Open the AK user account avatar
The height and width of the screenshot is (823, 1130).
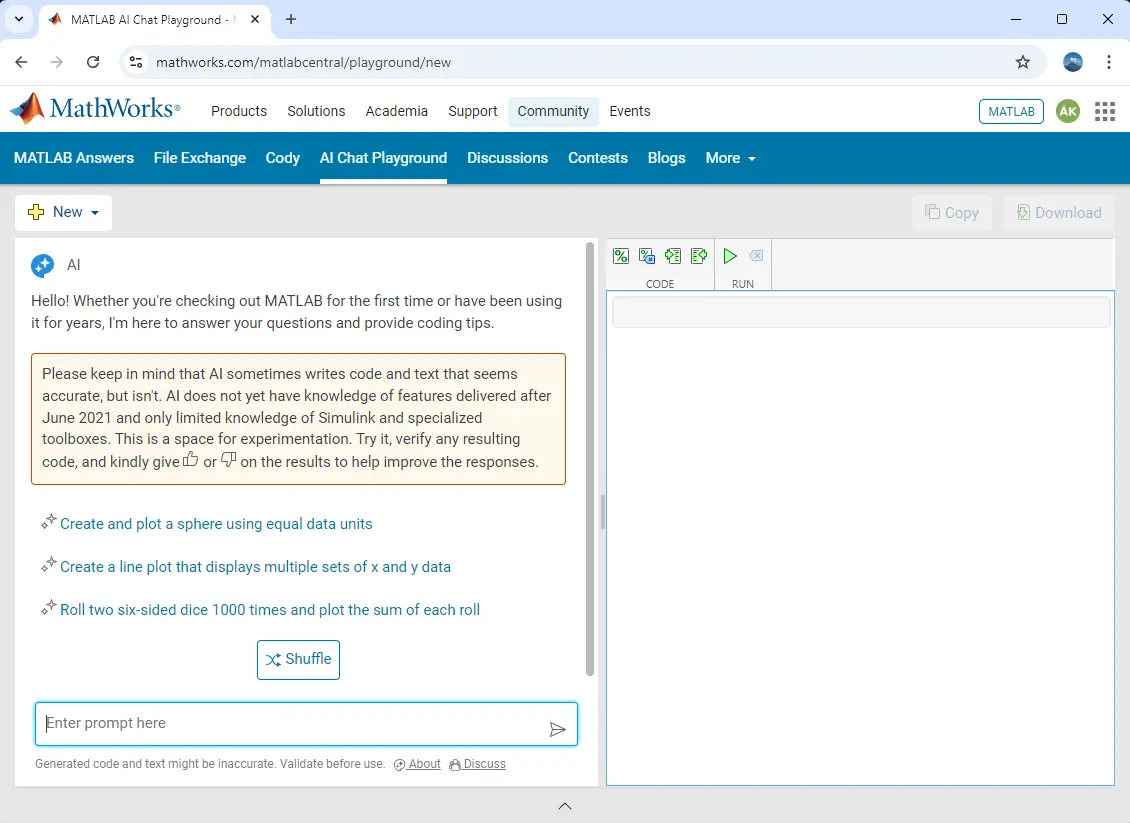coord(1067,111)
